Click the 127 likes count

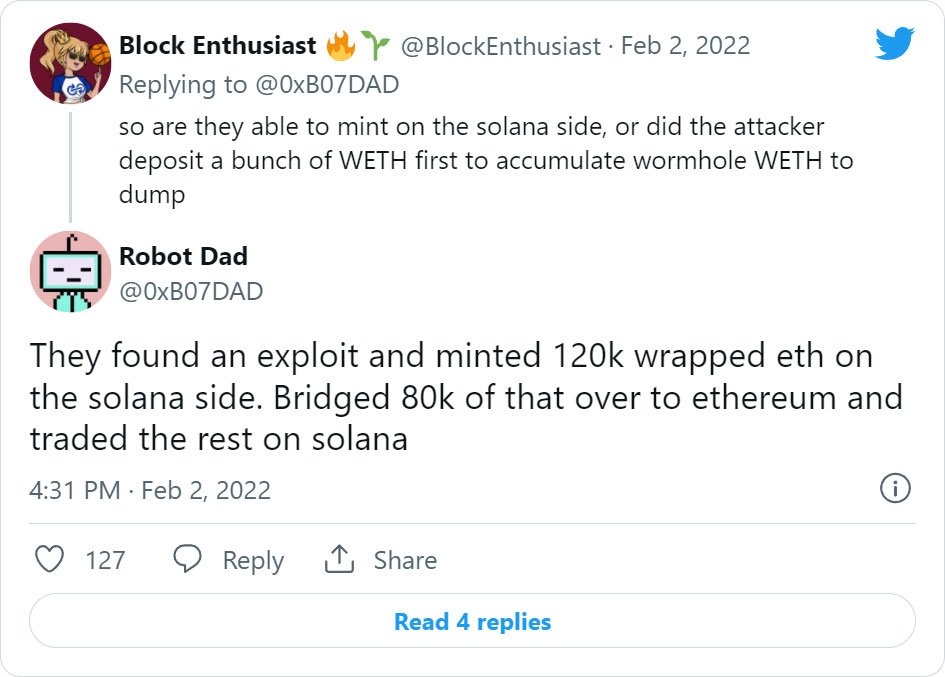click(105, 560)
